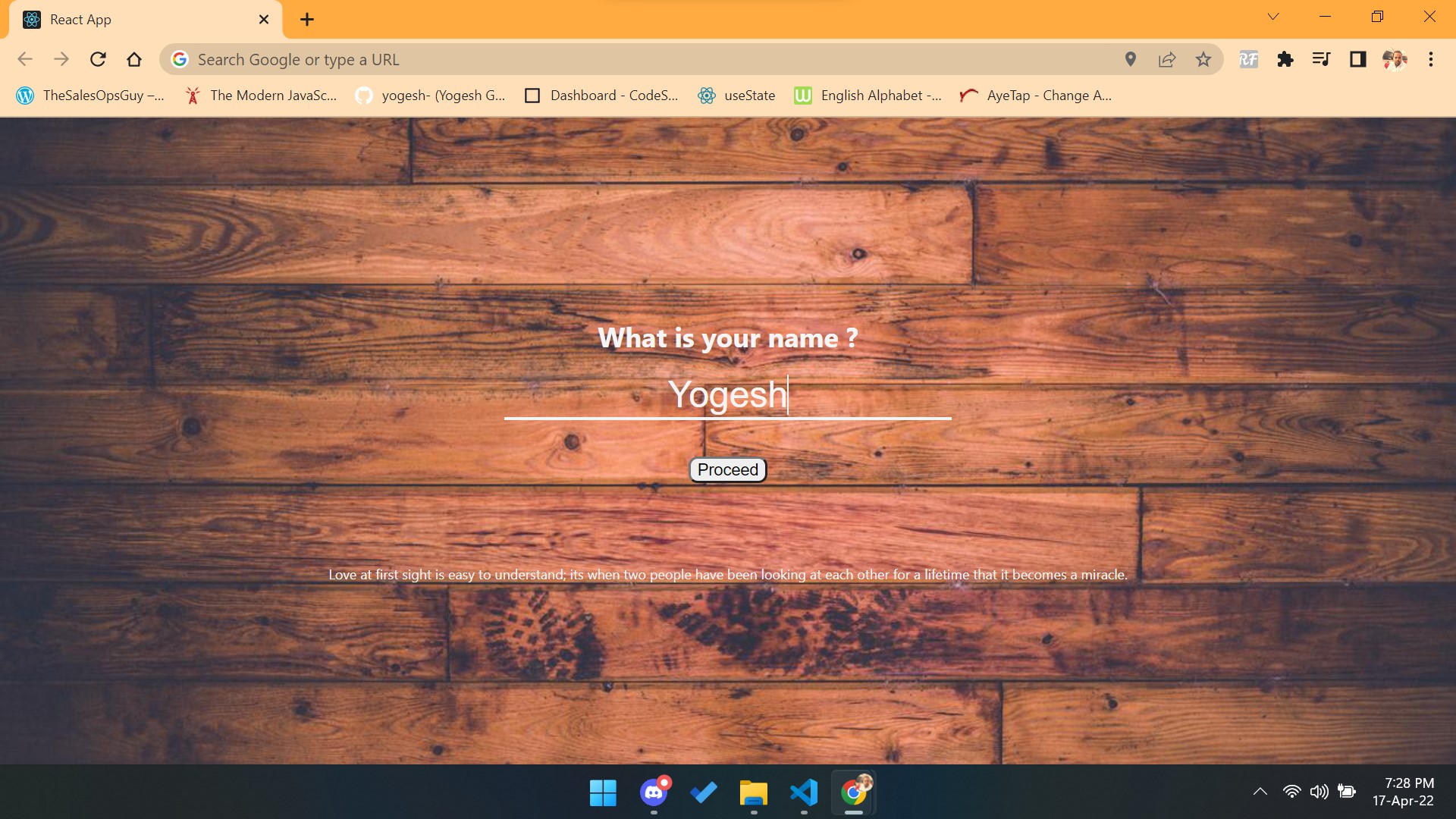The image size is (1456, 819).
Task: Show hidden system tray icons
Action: coord(1260,792)
